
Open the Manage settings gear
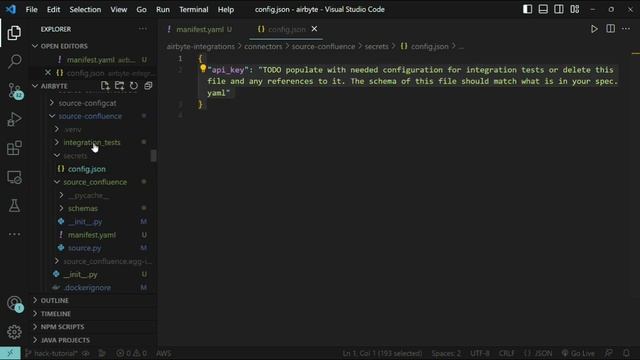(x=14, y=332)
